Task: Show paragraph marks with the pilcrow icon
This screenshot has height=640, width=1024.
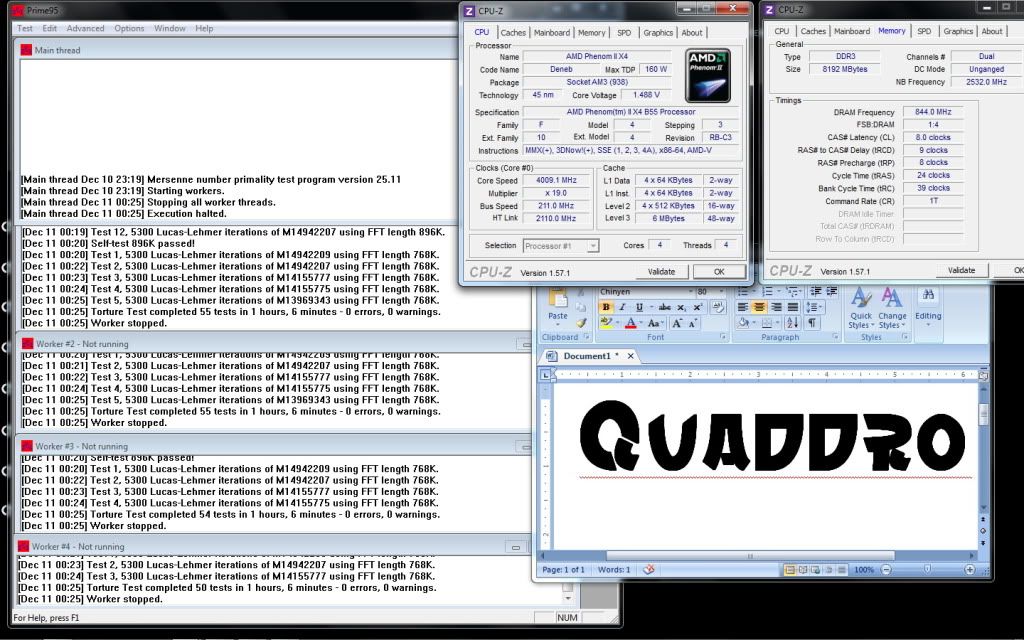Action: pos(812,323)
